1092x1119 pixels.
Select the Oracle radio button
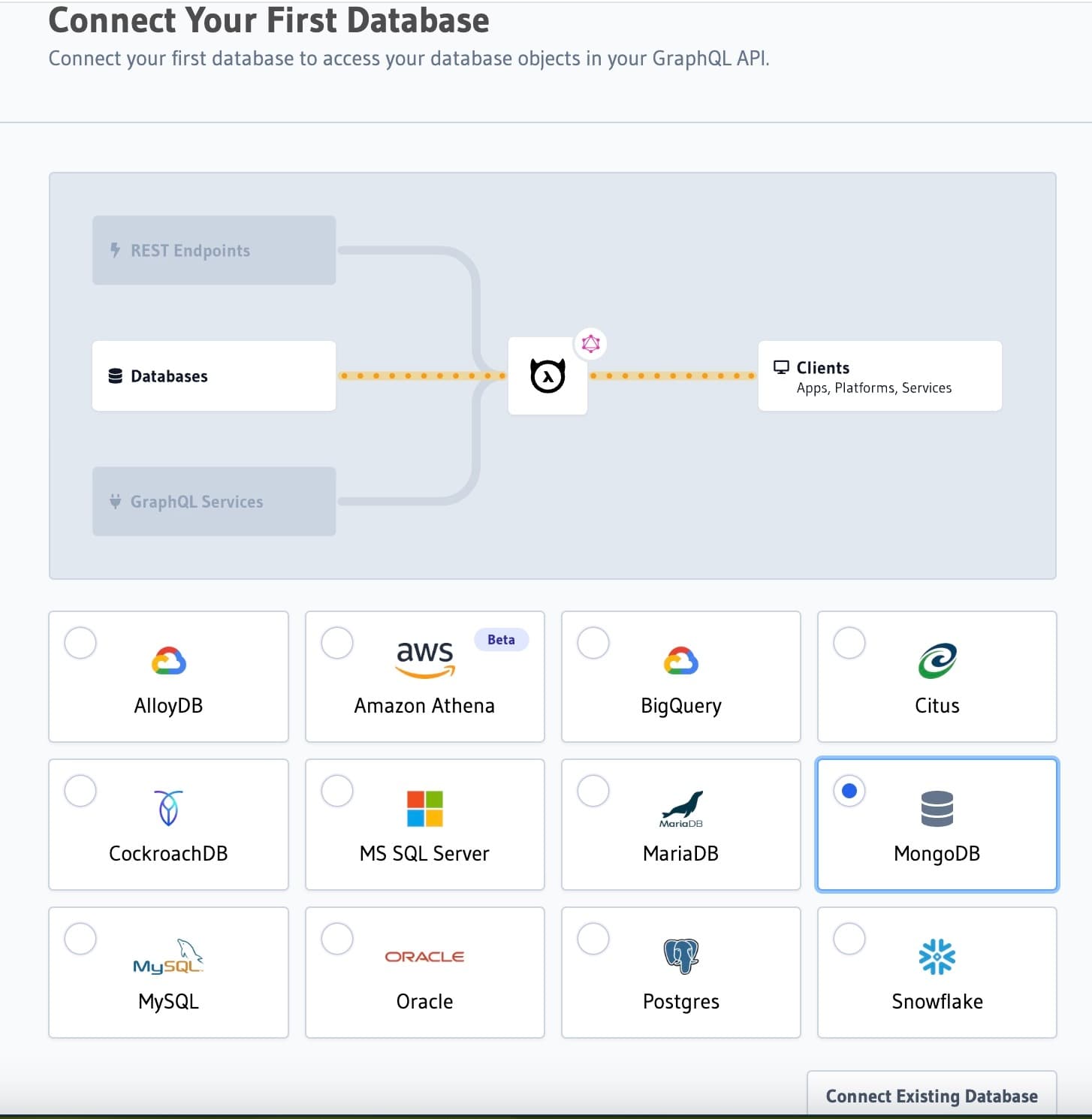coord(337,939)
